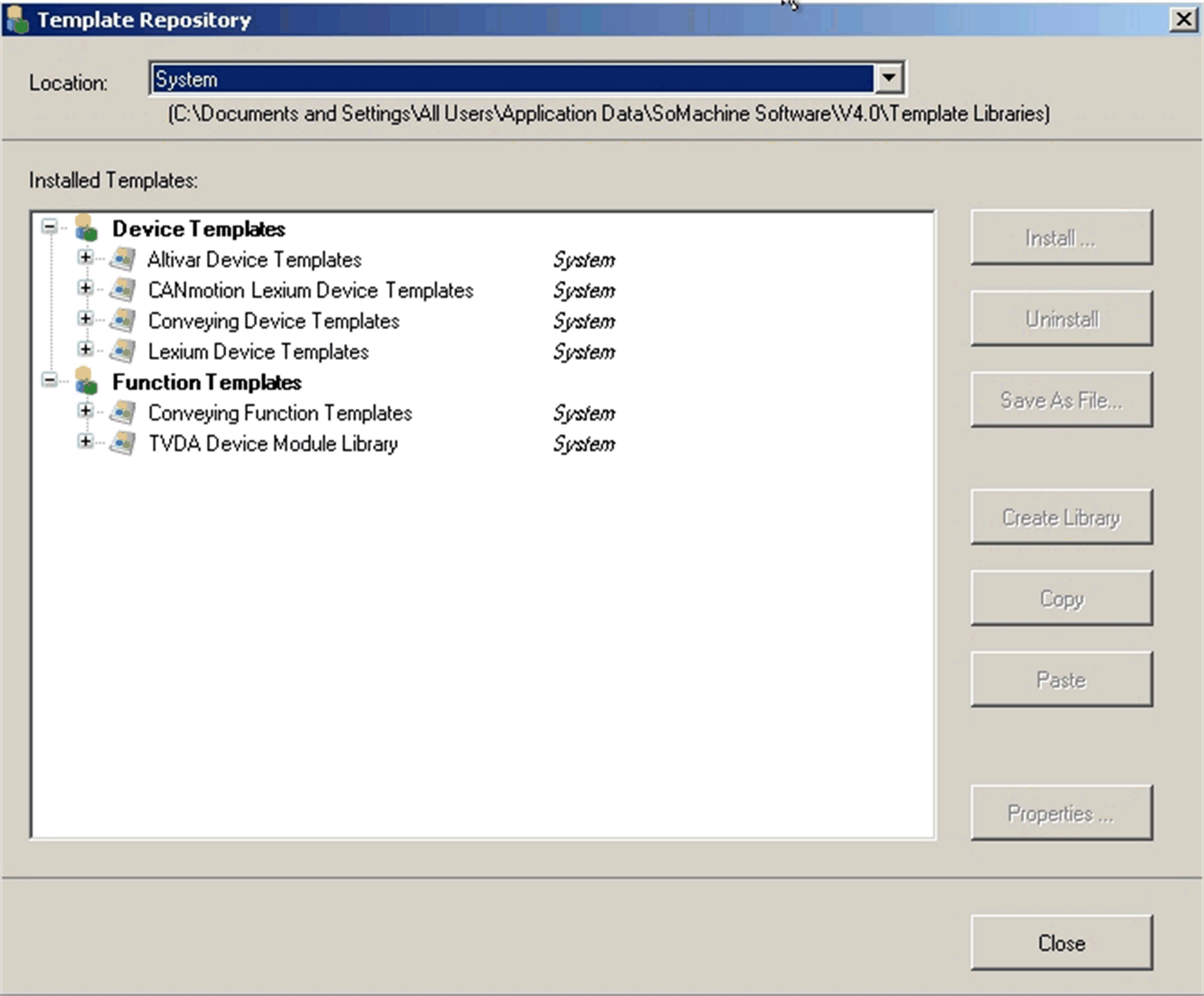The image size is (1204, 996).
Task: Open the Location dropdown arrow
Action: [x=889, y=78]
